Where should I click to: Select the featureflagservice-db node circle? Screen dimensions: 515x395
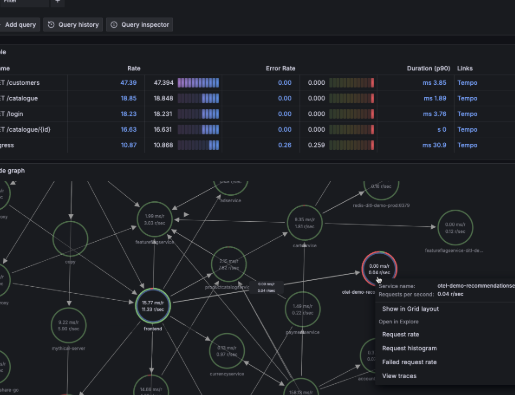(455, 228)
